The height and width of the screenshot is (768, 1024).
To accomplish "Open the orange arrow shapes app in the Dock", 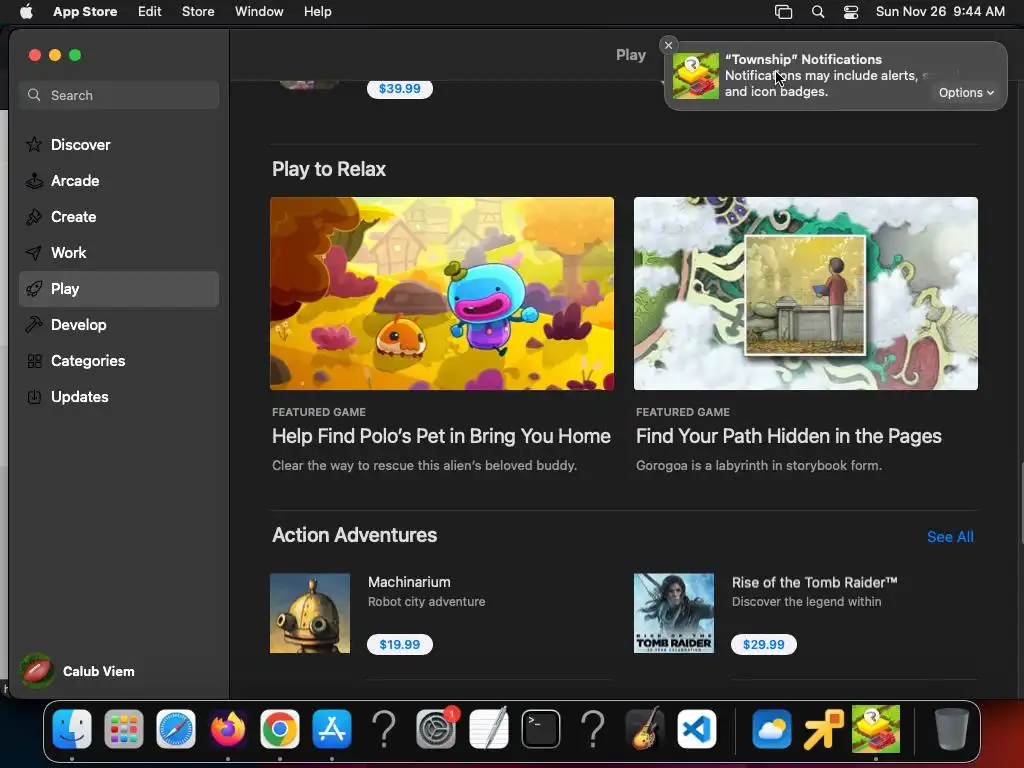I will 824,729.
